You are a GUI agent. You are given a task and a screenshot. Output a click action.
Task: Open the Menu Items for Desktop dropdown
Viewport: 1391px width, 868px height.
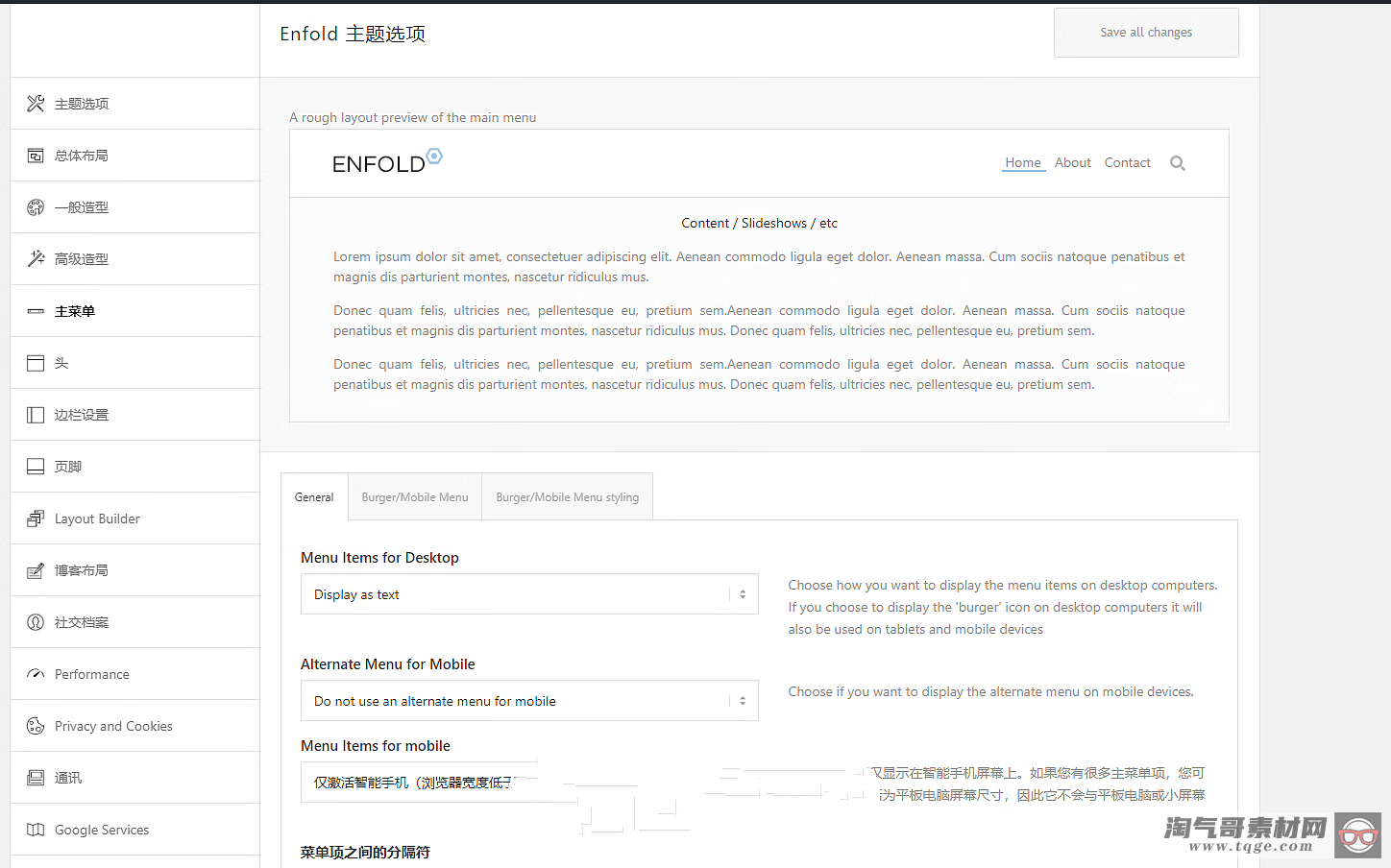529,594
